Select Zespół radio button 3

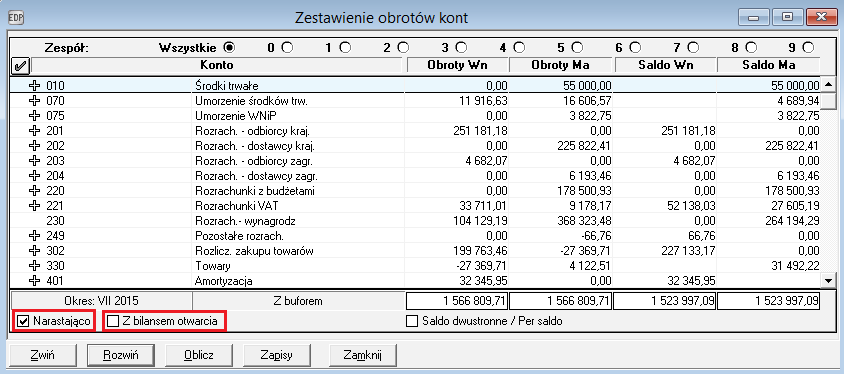click(x=461, y=48)
